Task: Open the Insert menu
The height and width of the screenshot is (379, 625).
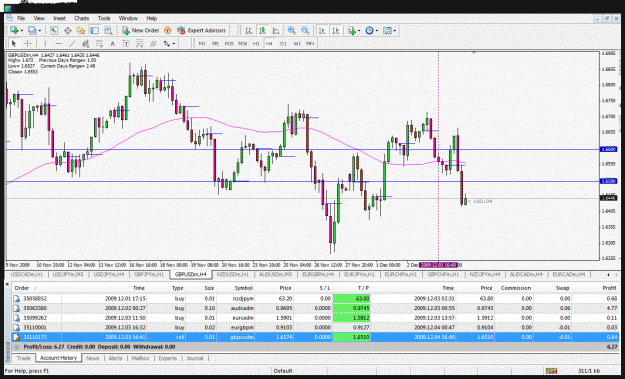Action: [59, 18]
